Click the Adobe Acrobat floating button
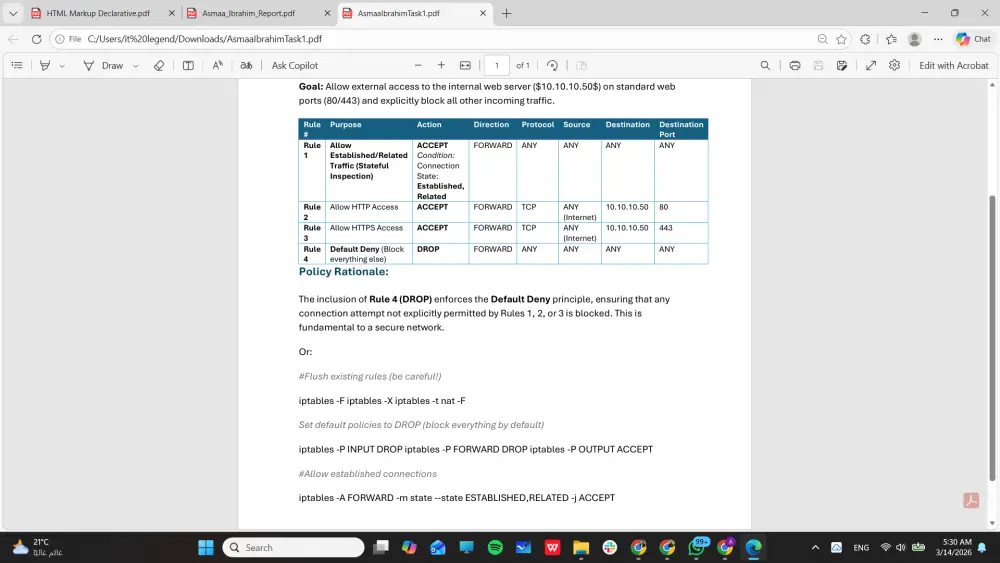 coord(971,501)
